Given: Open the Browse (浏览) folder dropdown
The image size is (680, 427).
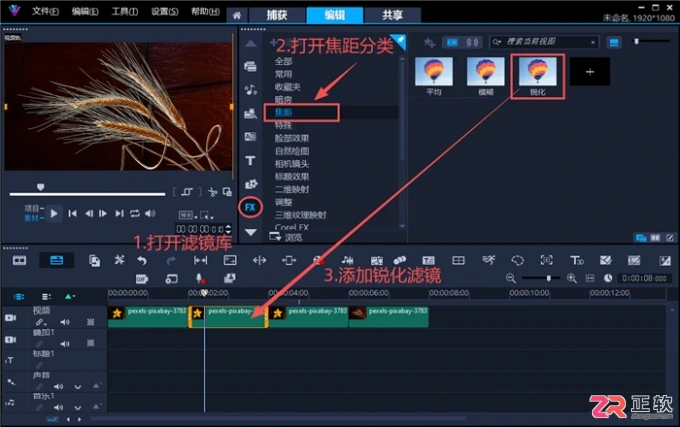Looking at the screenshot, I should coord(286,237).
